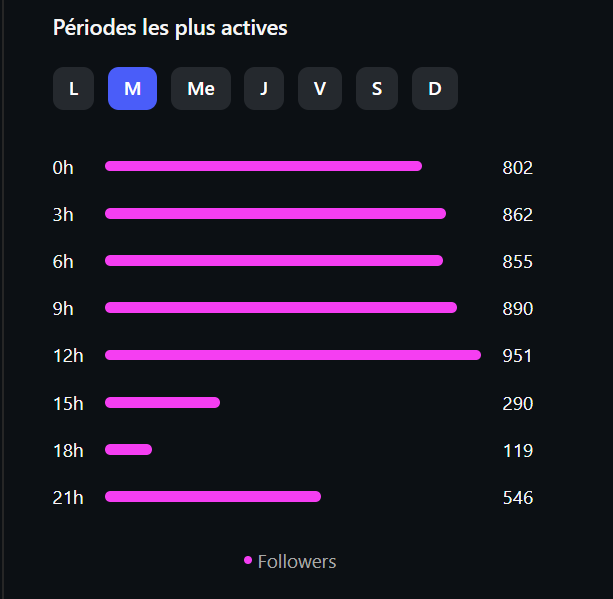Click the longest 12h bar

click(293, 355)
